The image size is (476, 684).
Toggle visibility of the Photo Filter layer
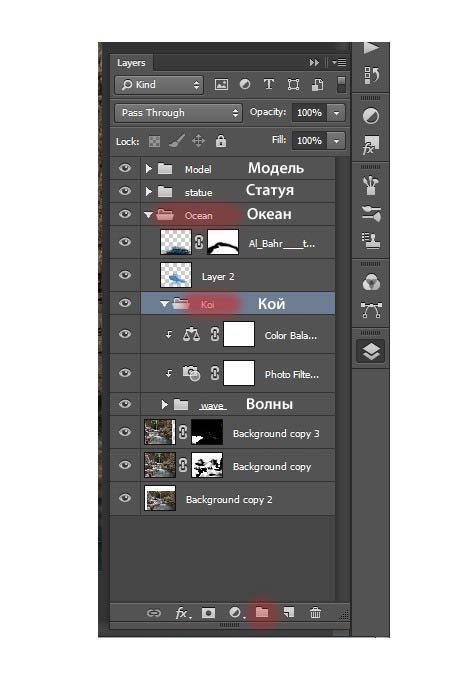coord(125,373)
